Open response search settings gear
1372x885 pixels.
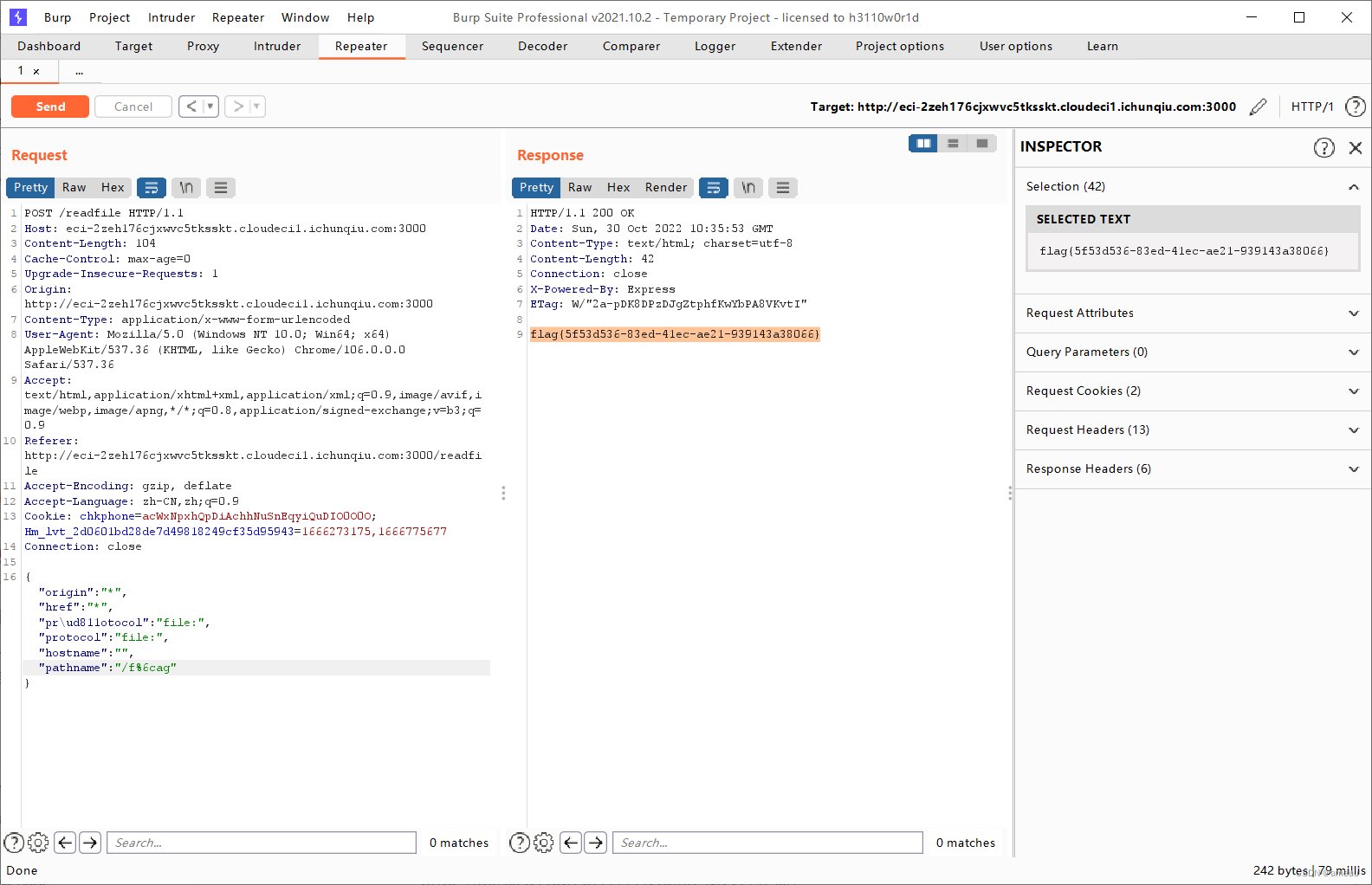tap(544, 843)
